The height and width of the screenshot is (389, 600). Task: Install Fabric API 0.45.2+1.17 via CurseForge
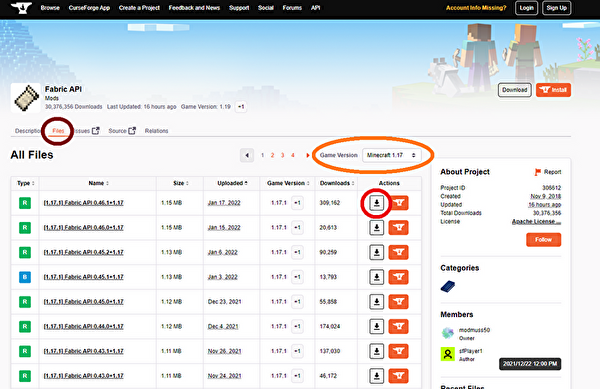(398, 252)
